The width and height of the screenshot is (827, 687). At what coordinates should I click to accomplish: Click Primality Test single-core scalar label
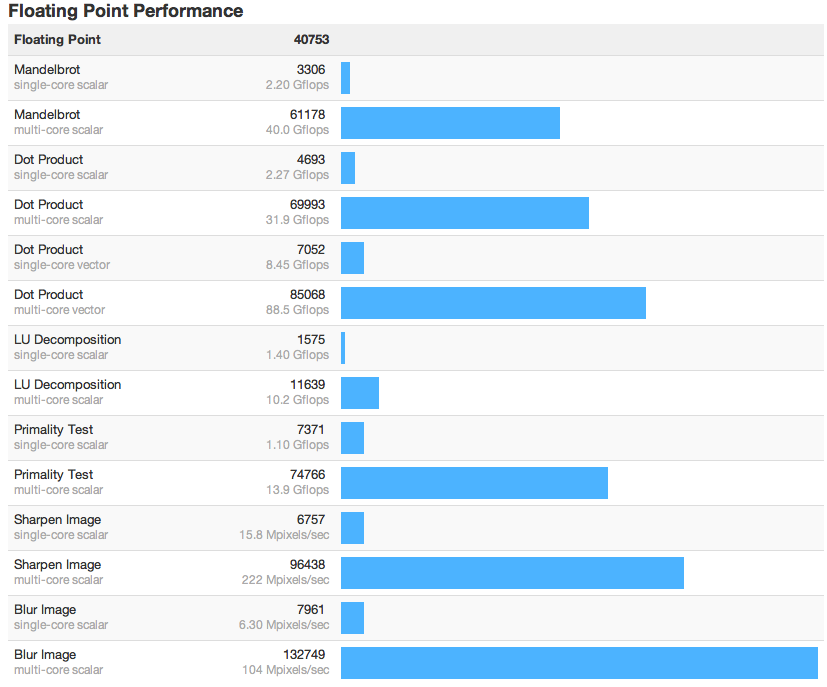pyautogui.click(x=54, y=430)
